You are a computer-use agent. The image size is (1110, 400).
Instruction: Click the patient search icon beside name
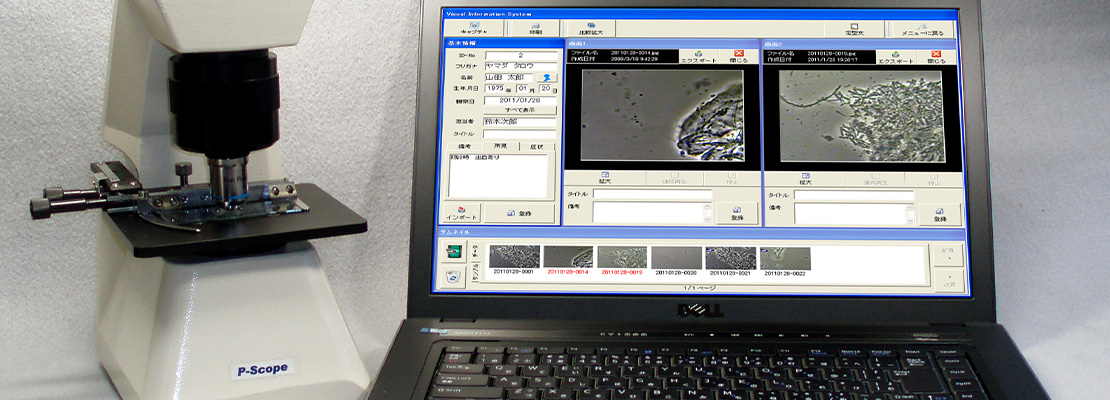point(548,76)
